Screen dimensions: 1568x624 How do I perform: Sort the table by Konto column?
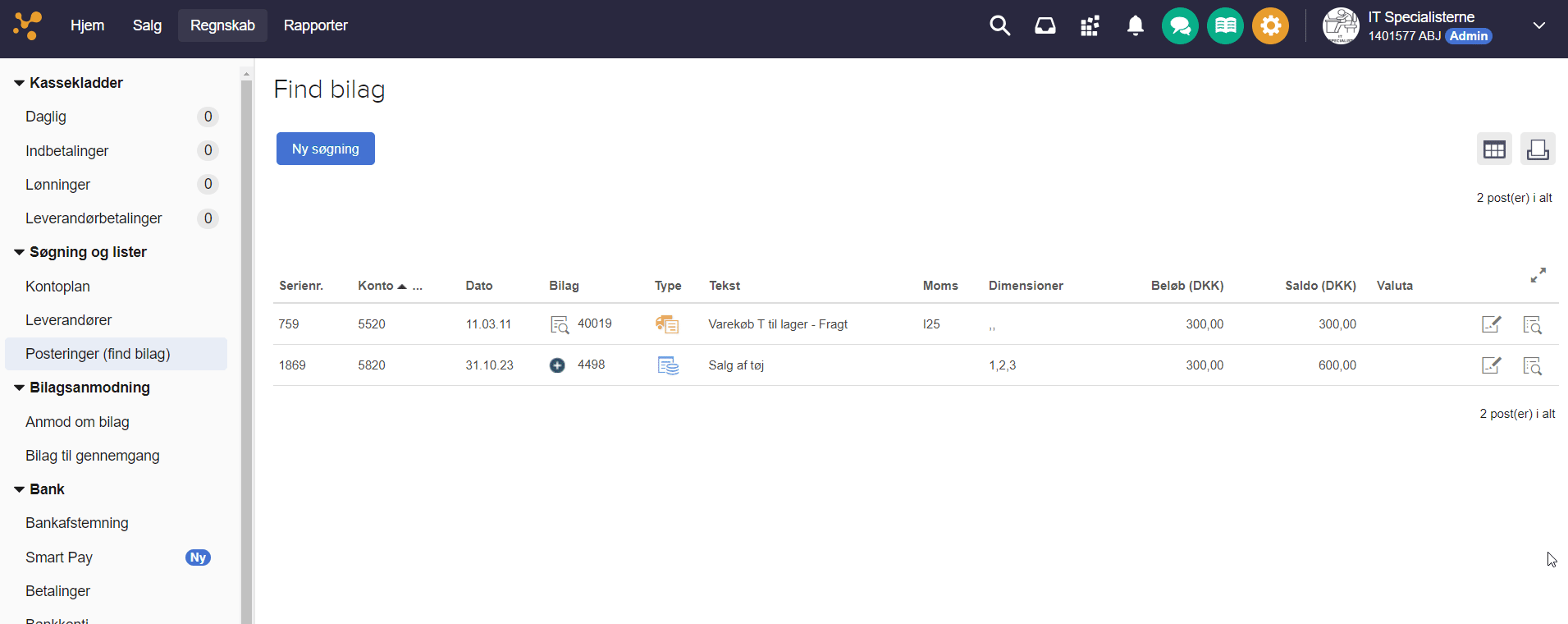click(x=376, y=286)
